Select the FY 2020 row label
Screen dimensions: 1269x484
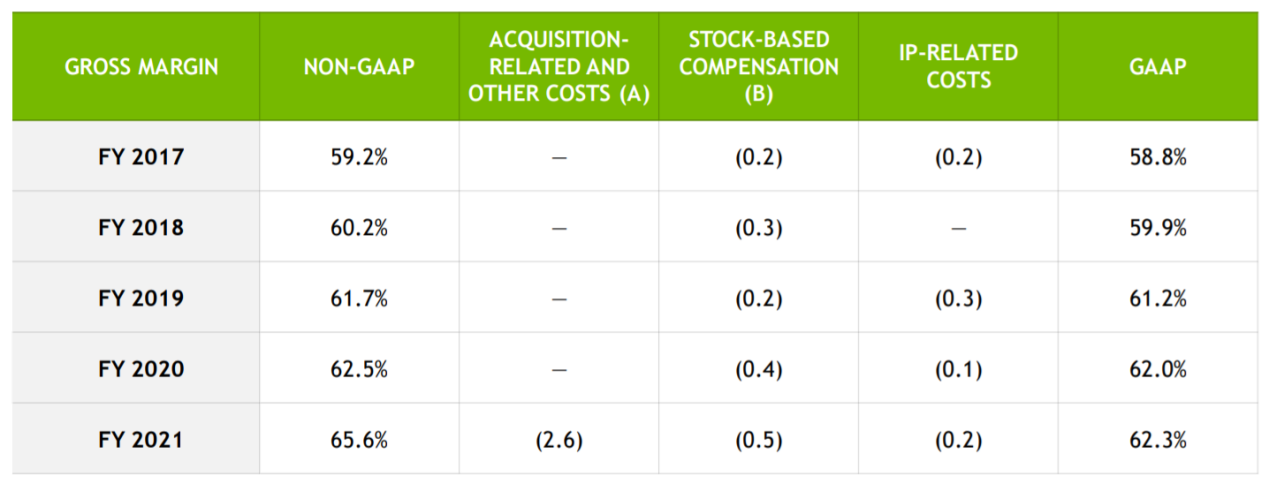(x=141, y=369)
